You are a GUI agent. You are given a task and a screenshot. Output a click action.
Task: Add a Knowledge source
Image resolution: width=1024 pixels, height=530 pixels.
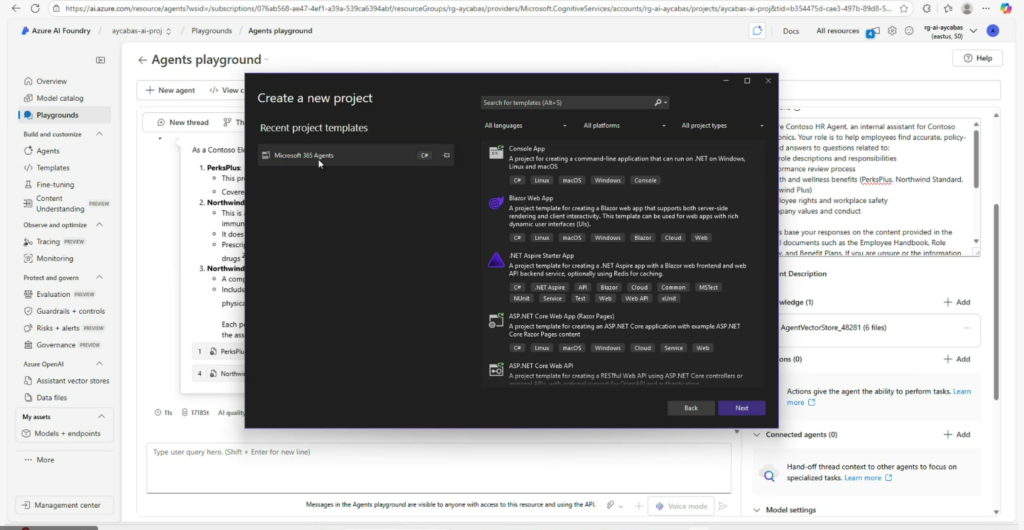pos(957,302)
